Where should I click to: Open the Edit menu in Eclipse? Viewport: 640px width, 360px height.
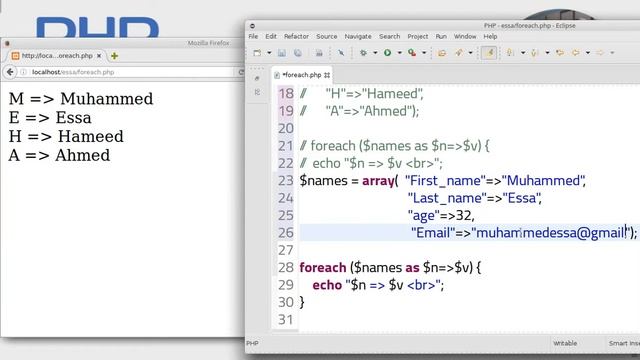click(x=271, y=36)
